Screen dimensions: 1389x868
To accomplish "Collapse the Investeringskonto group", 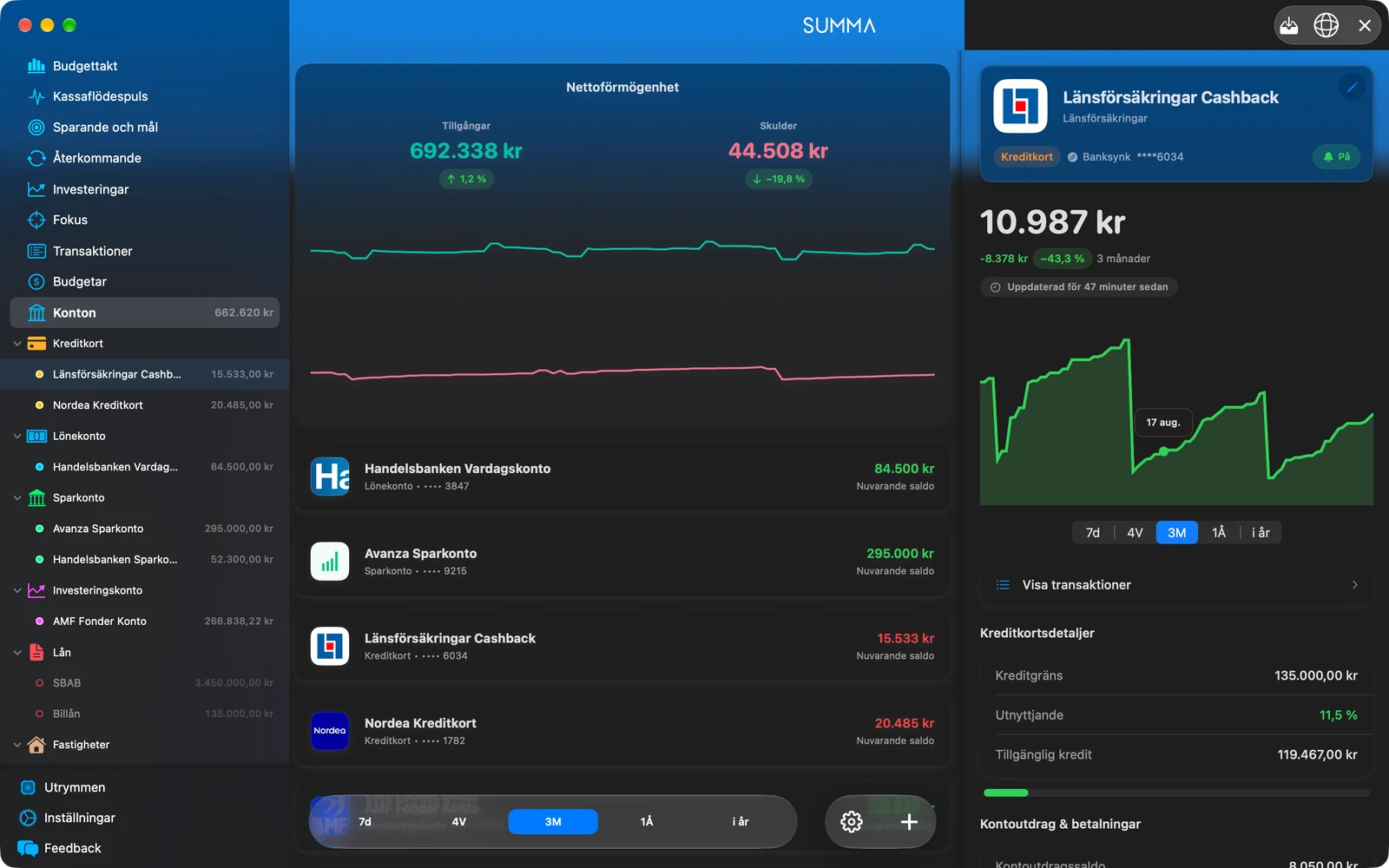I will coord(17,590).
